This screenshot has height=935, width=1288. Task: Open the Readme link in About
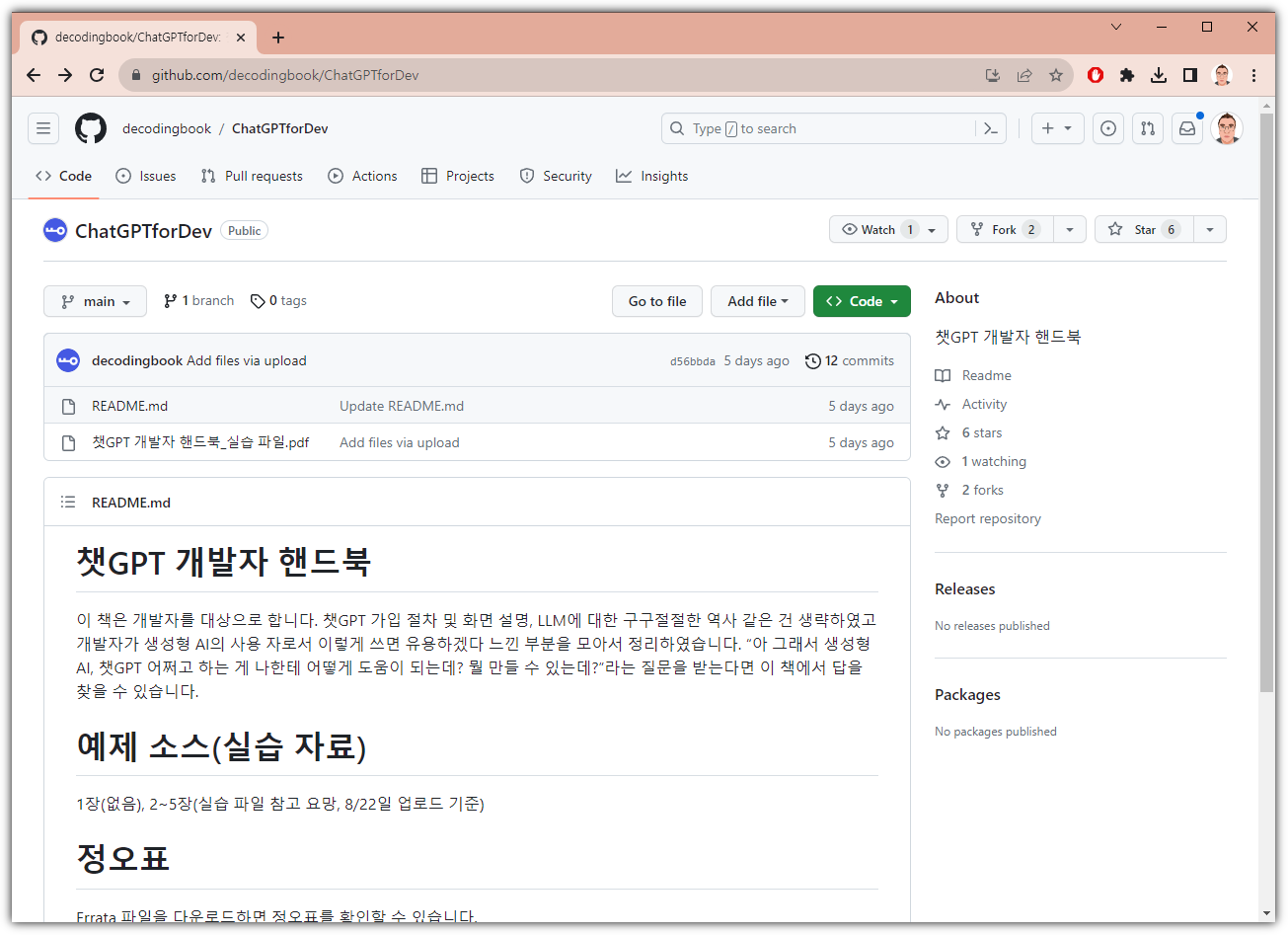pos(973,375)
